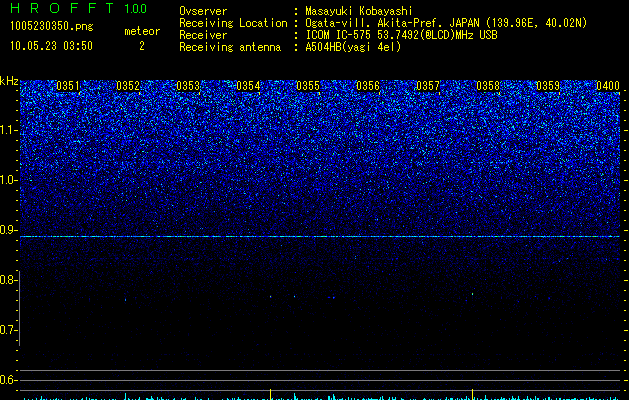
Task: Click the yellow spike marker near 0358 at the bottom
Action: pos(473,394)
